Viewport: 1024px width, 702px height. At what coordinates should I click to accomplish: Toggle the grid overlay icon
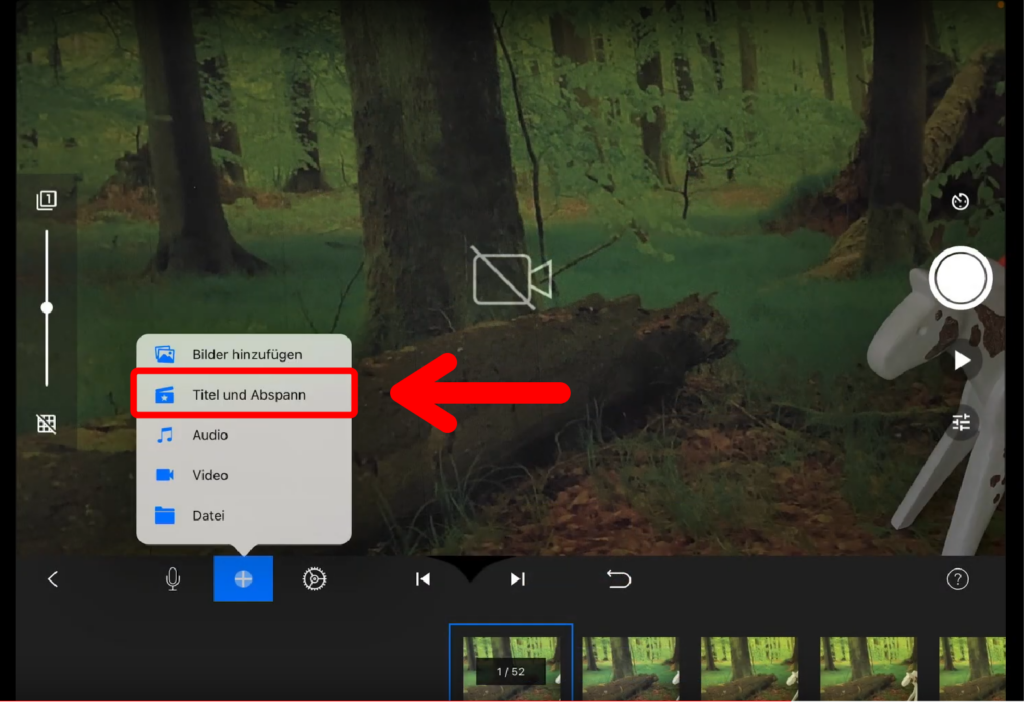coord(46,424)
